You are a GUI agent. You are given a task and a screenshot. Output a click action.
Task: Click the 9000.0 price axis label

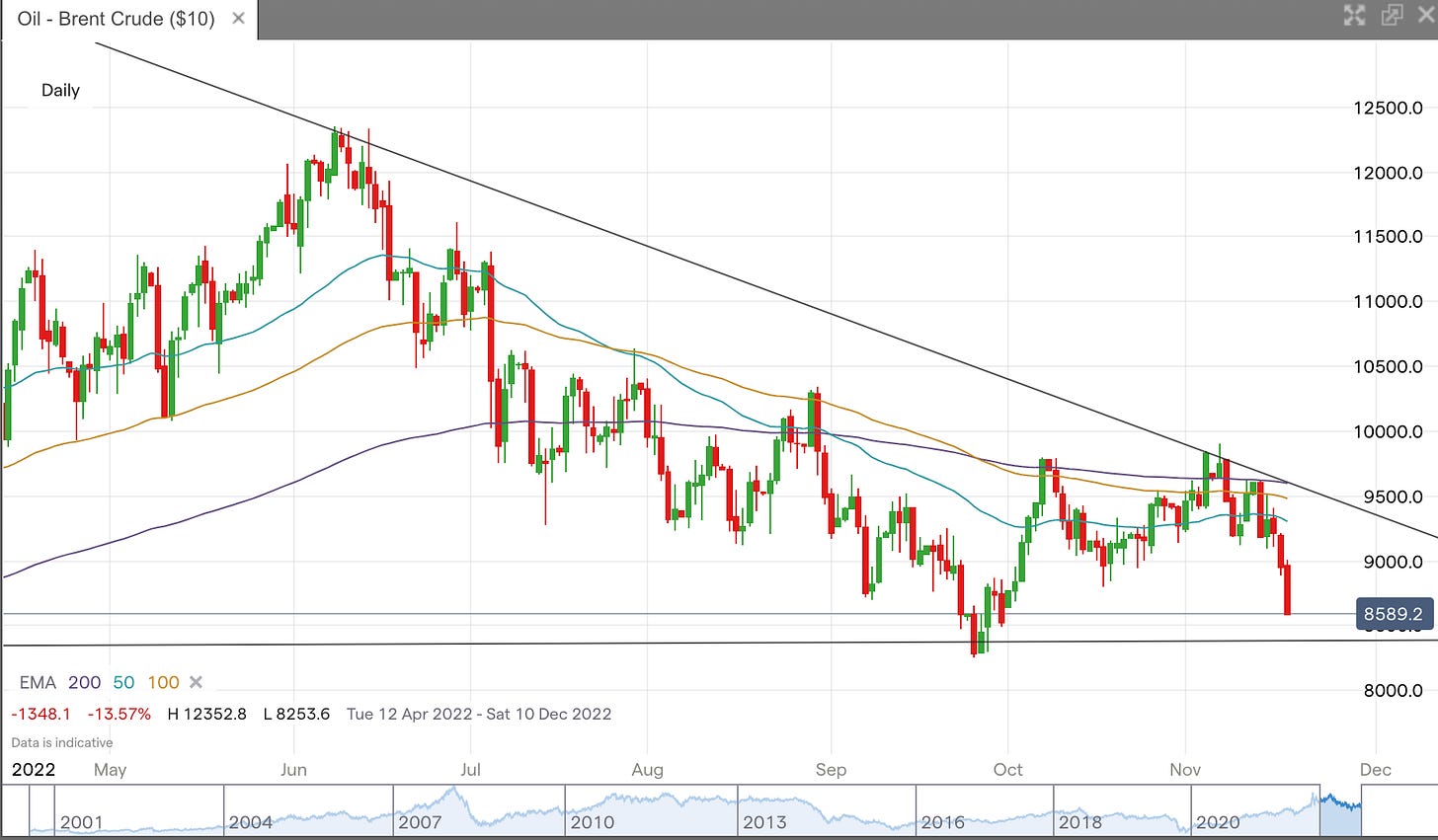click(1393, 562)
